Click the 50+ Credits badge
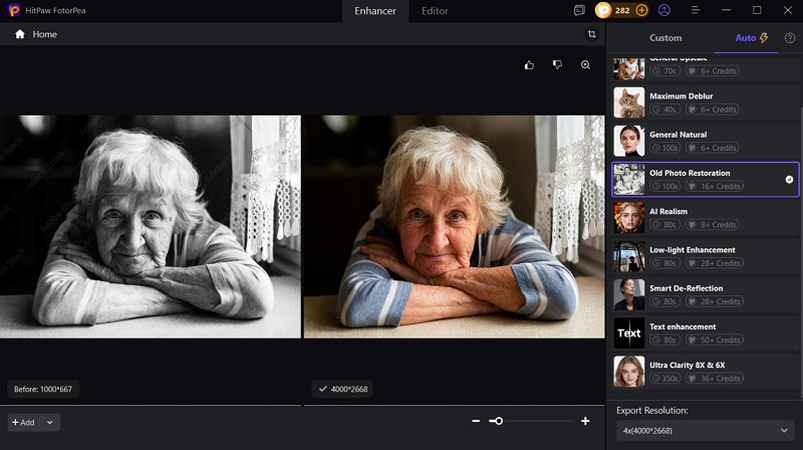Screen dimensions: 803x450 [x=714, y=340]
